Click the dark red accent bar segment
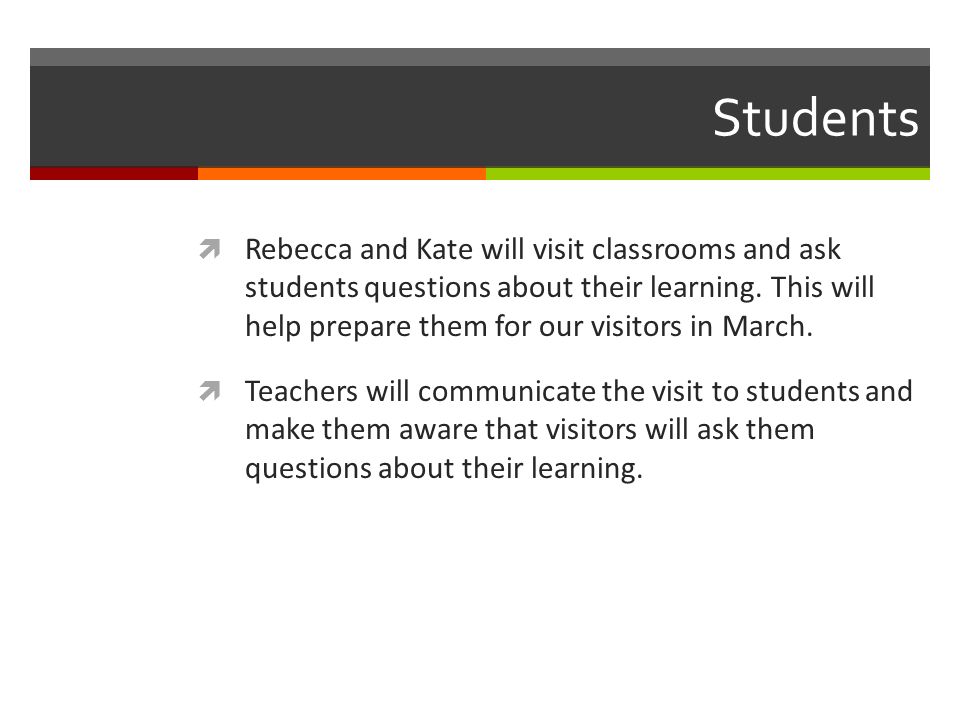Viewport: 960px width, 720px height. (114, 173)
